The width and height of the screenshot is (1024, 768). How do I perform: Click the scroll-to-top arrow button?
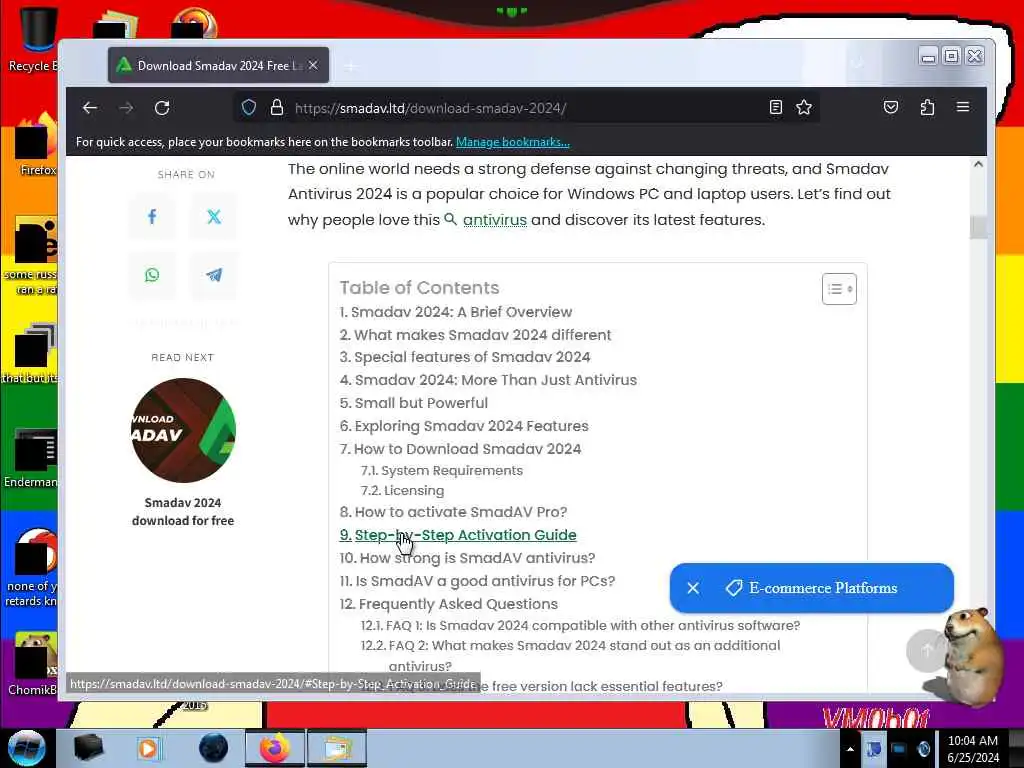pyautogui.click(x=927, y=650)
